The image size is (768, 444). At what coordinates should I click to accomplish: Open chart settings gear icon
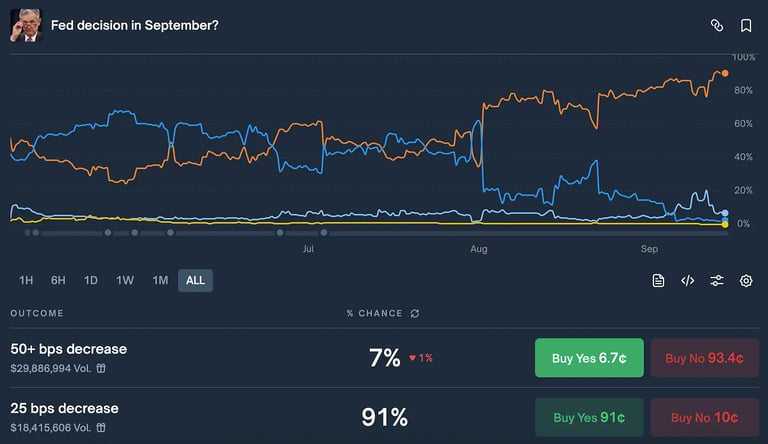pyautogui.click(x=745, y=280)
